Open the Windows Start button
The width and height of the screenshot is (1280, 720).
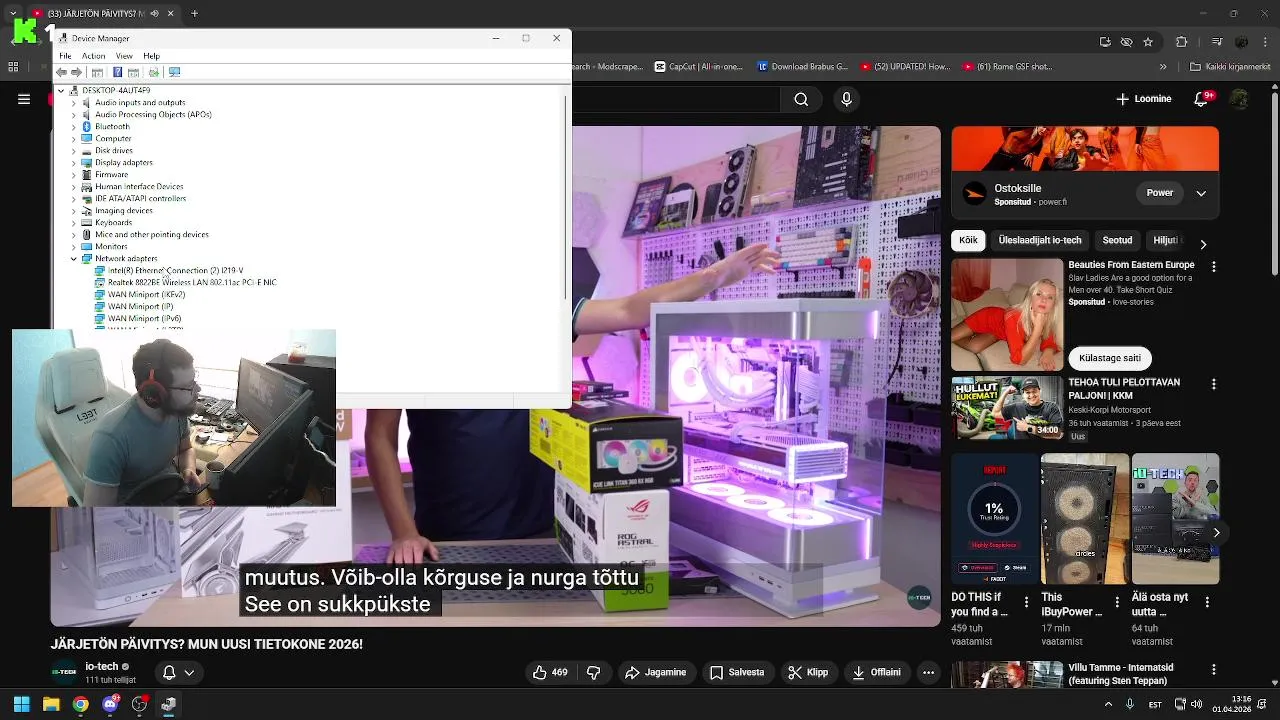pyautogui.click(x=21, y=705)
